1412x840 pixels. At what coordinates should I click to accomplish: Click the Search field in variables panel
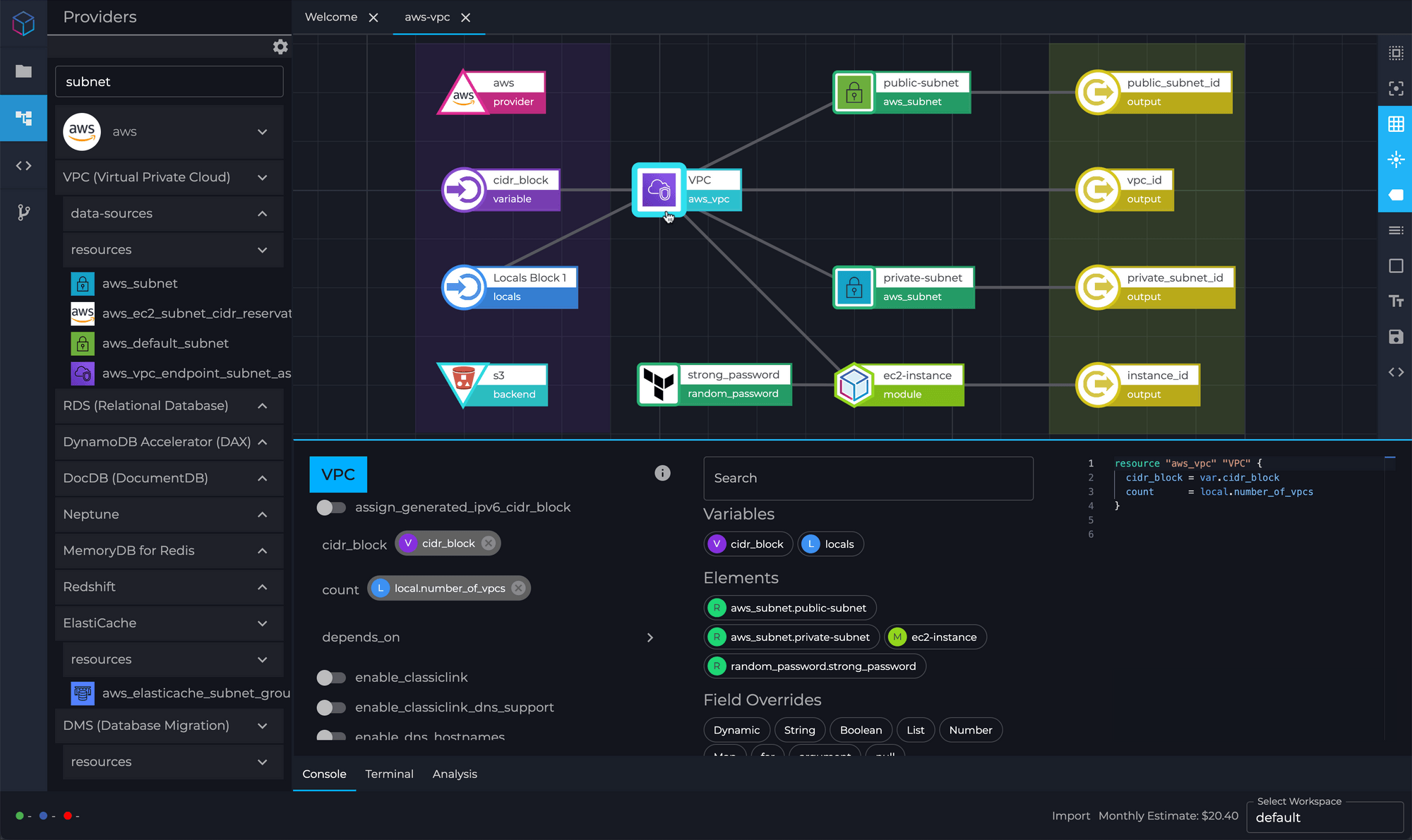(868, 479)
